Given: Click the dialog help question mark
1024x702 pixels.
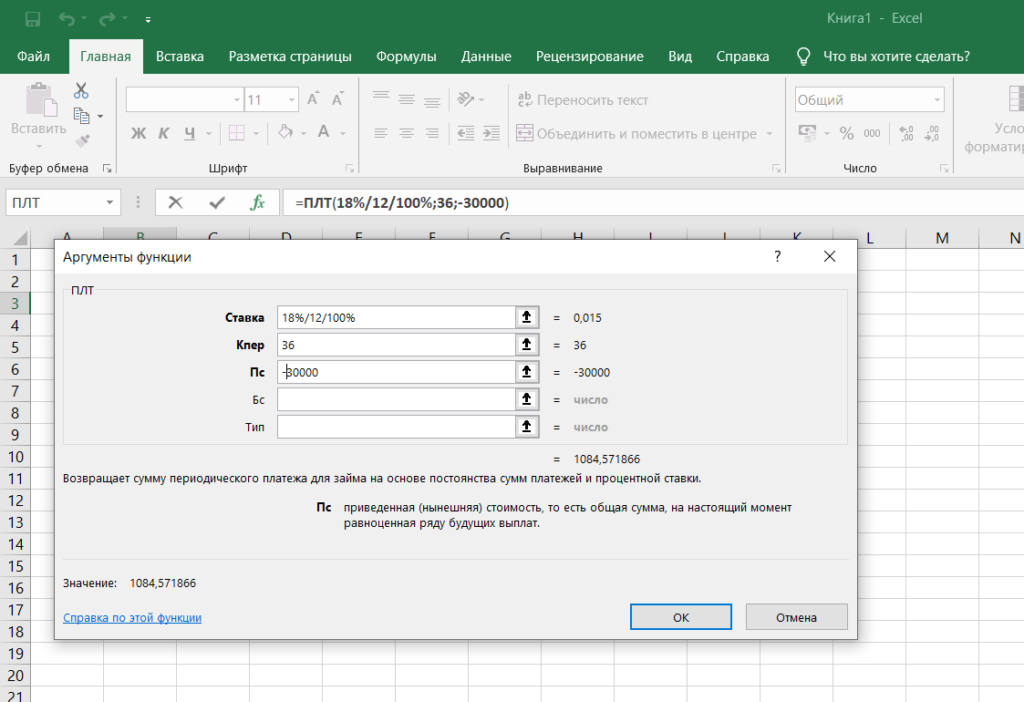Looking at the screenshot, I should pyautogui.click(x=777, y=257).
